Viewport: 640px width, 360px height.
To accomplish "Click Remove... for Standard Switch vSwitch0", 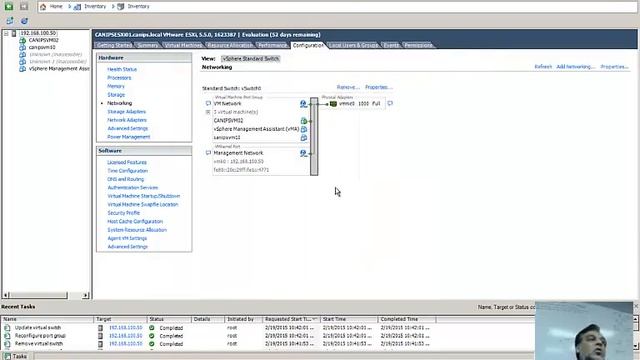I will pos(348,87).
